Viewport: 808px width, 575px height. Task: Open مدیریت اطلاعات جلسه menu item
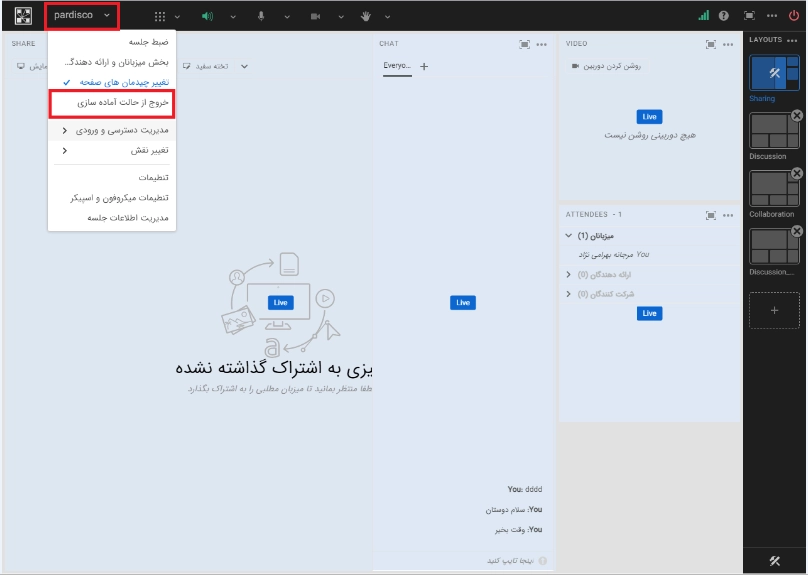click(112, 217)
